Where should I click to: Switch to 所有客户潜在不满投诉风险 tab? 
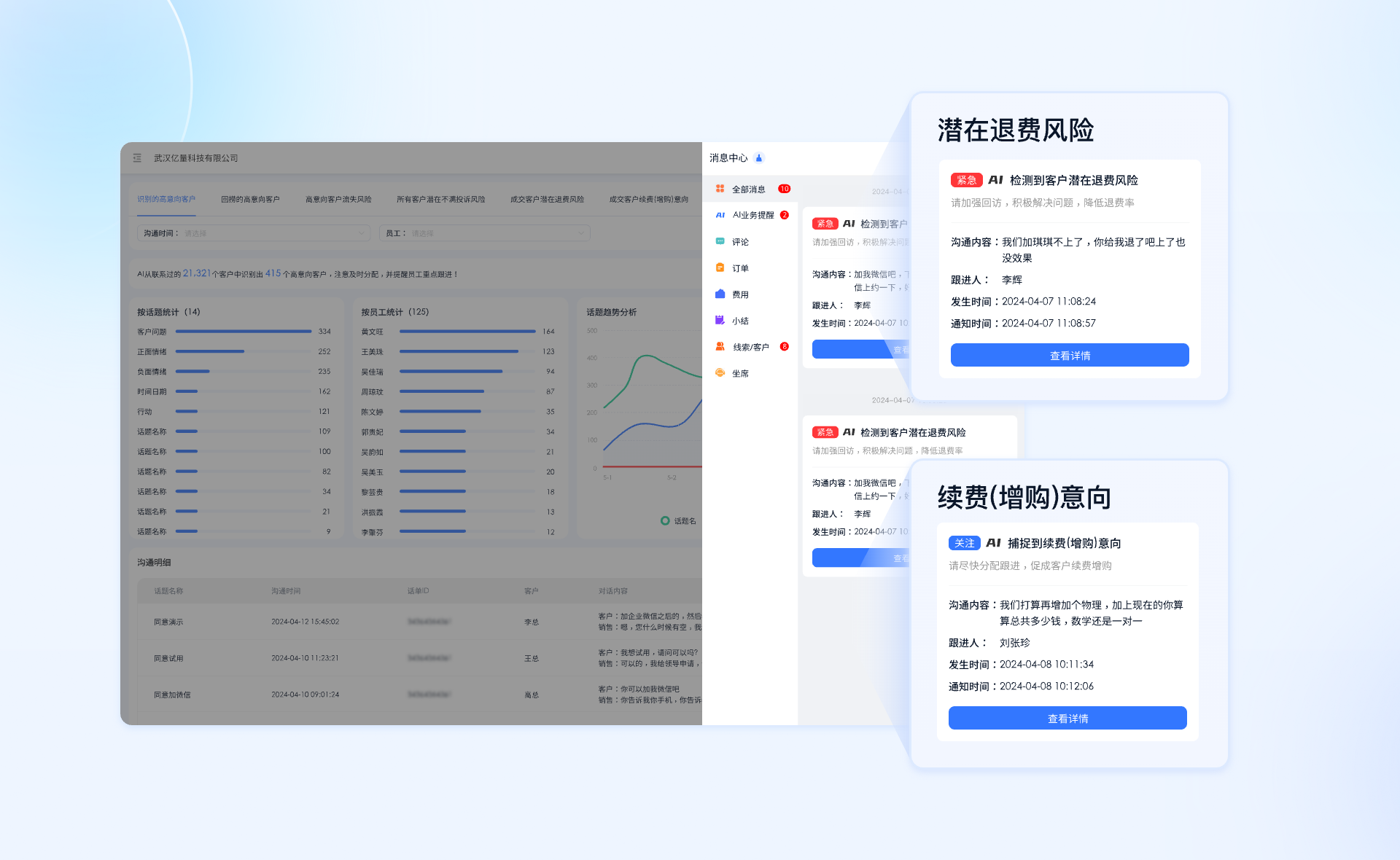[440, 199]
